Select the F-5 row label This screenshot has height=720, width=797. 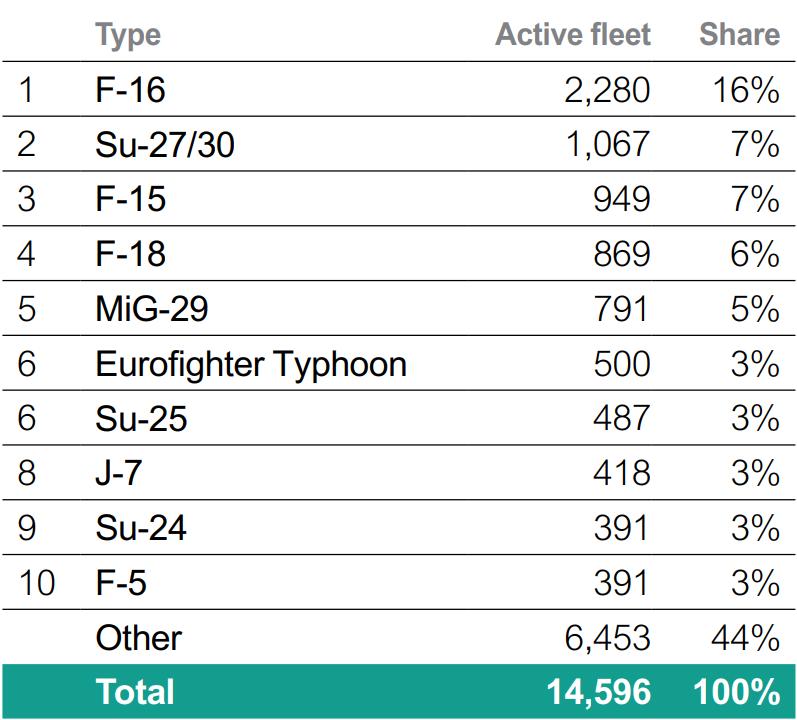pyautogui.click(x=120, y=582)
